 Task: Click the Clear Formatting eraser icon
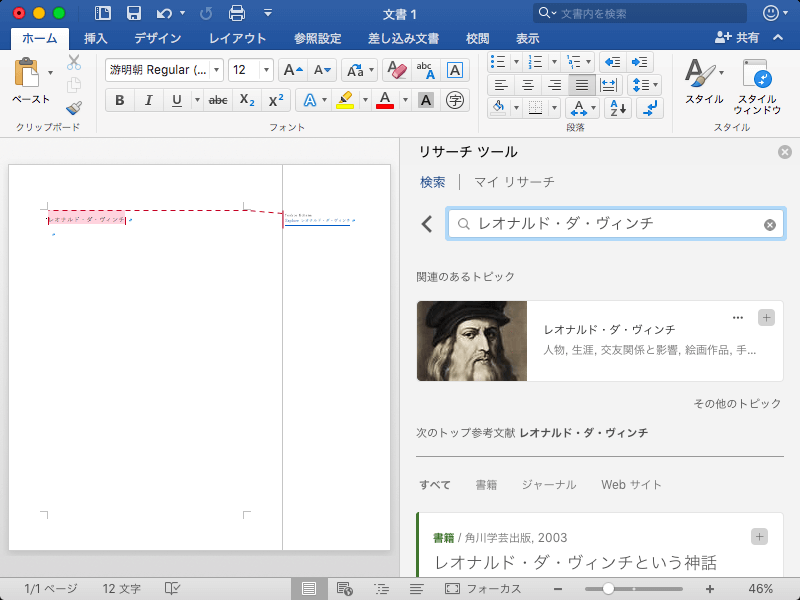[397, 70]
